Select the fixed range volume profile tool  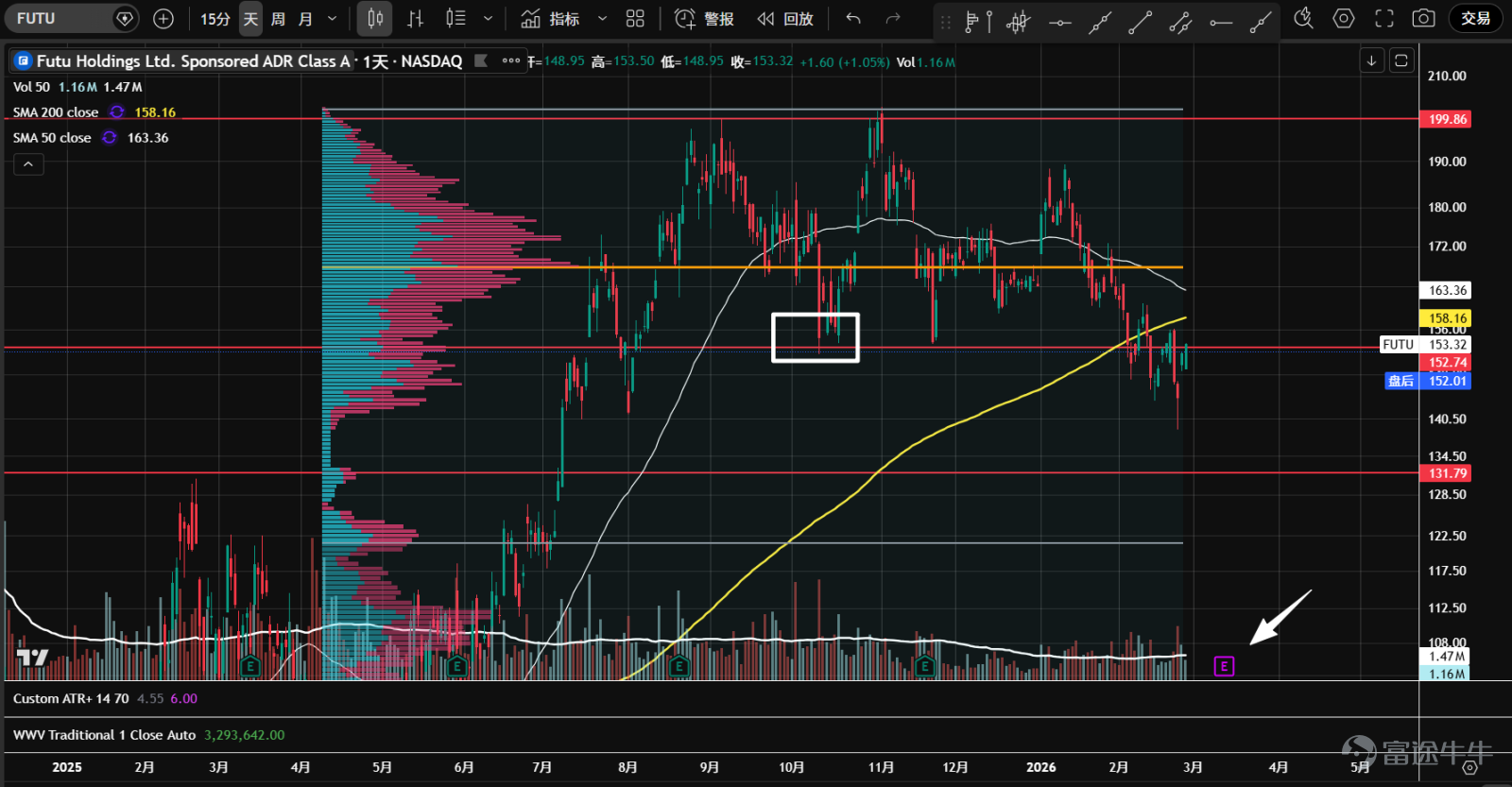click(978, 21)
